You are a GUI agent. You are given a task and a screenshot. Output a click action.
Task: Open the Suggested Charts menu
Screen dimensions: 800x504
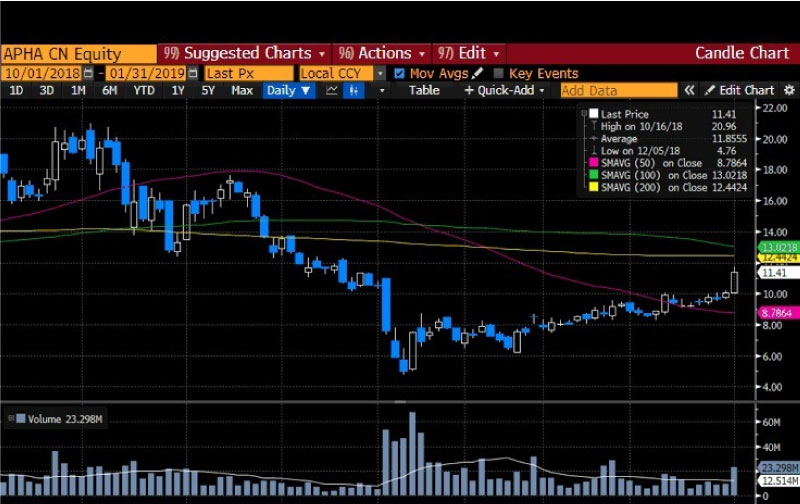point(244,53)
